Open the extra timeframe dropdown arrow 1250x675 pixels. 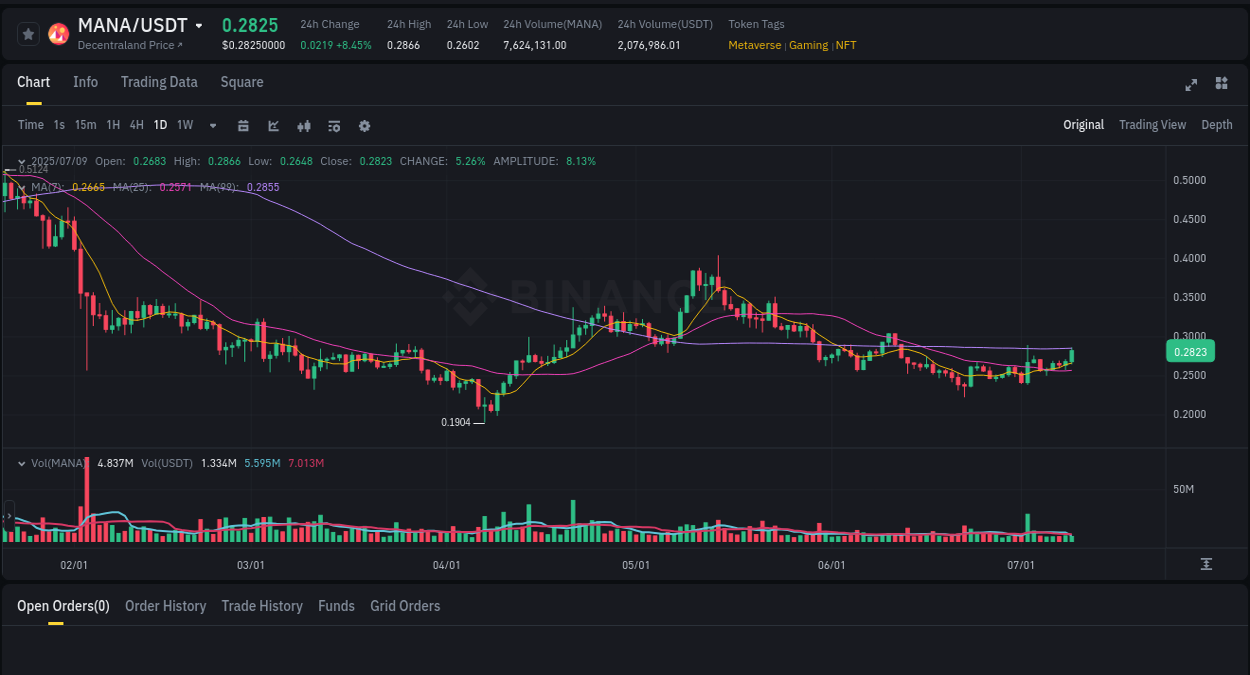click(212, 125)
